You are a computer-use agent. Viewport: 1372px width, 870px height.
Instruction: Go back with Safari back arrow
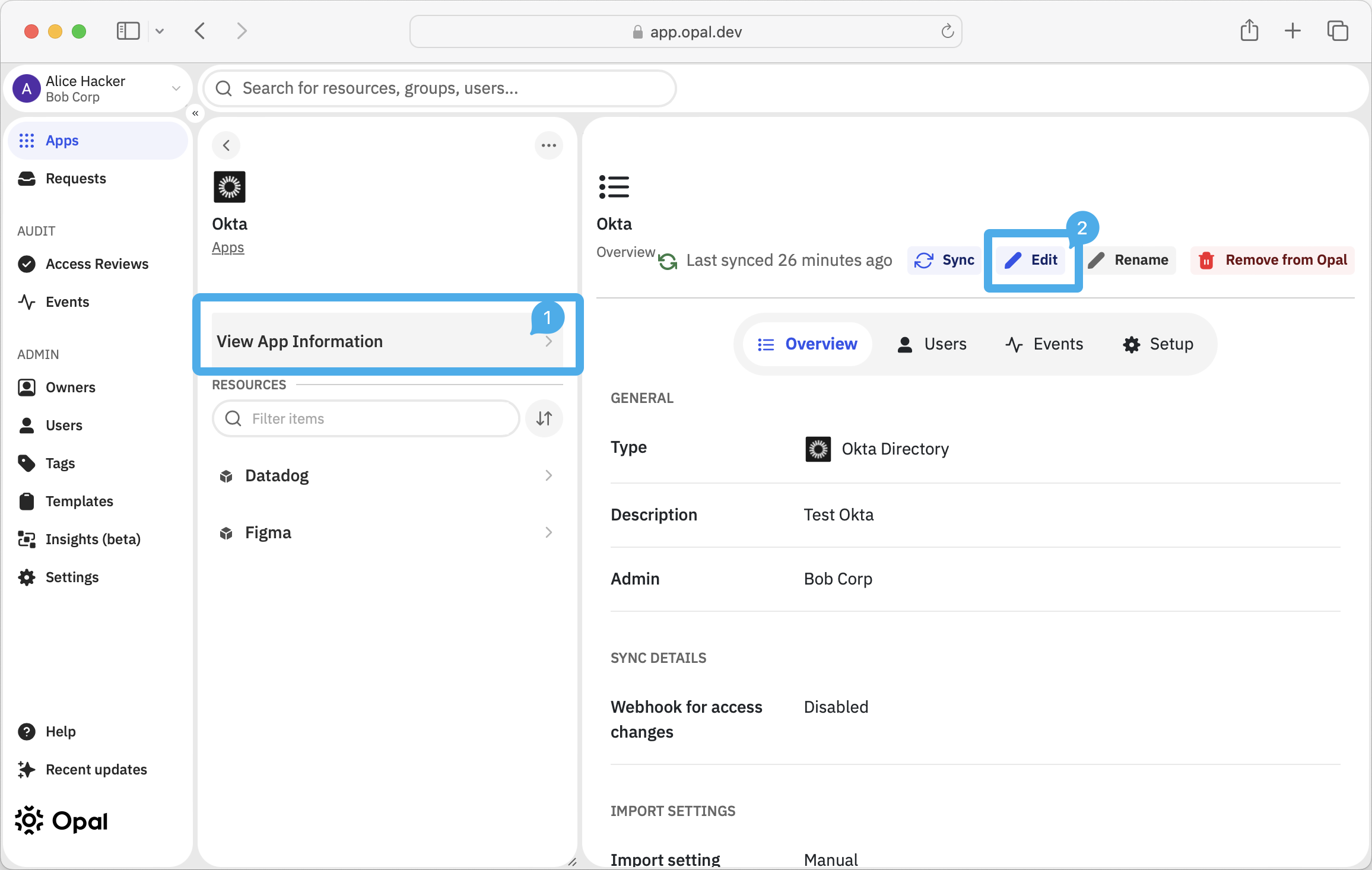[x=200, y=31]
